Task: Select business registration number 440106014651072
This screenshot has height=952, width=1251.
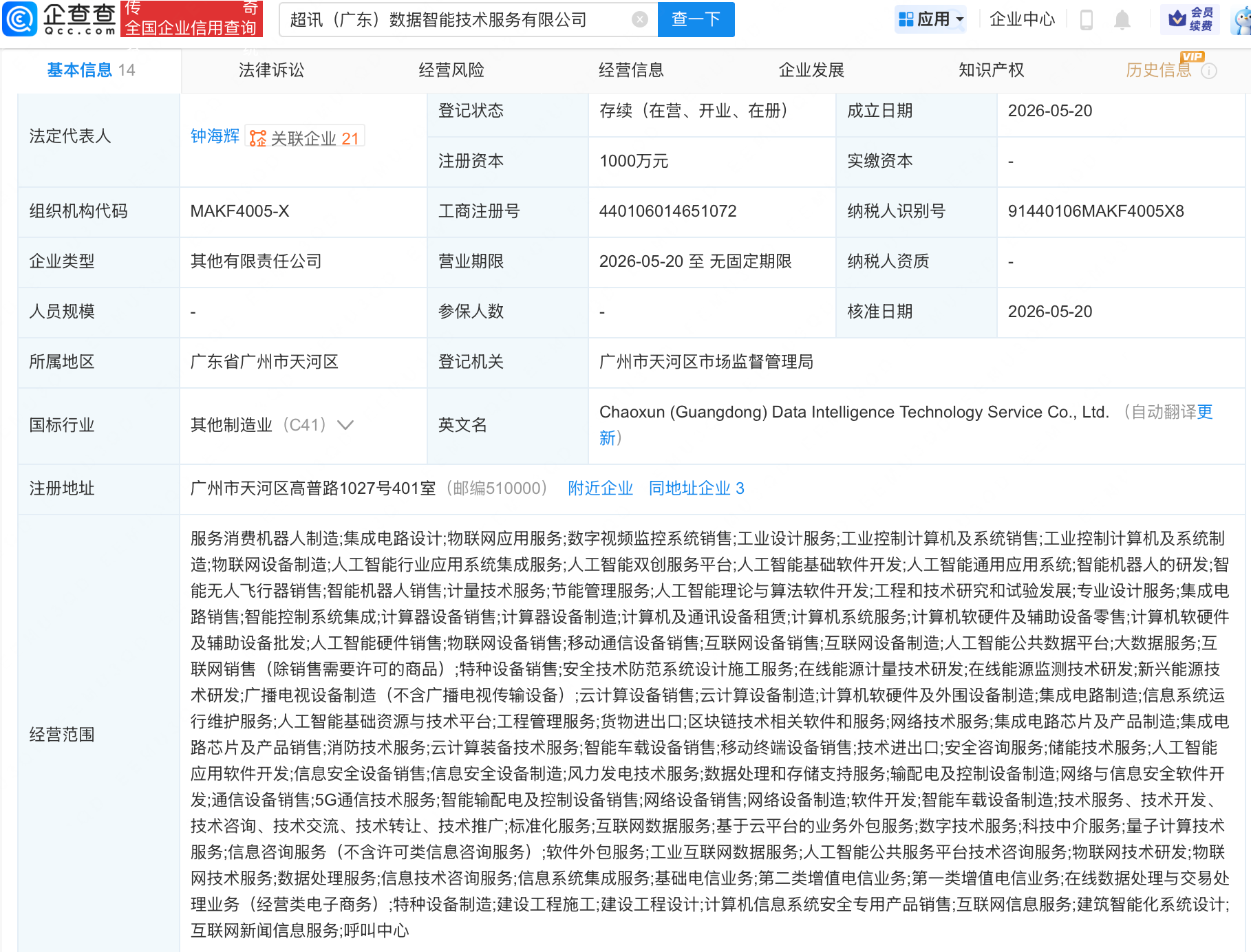Action: (x=667, y=211)
